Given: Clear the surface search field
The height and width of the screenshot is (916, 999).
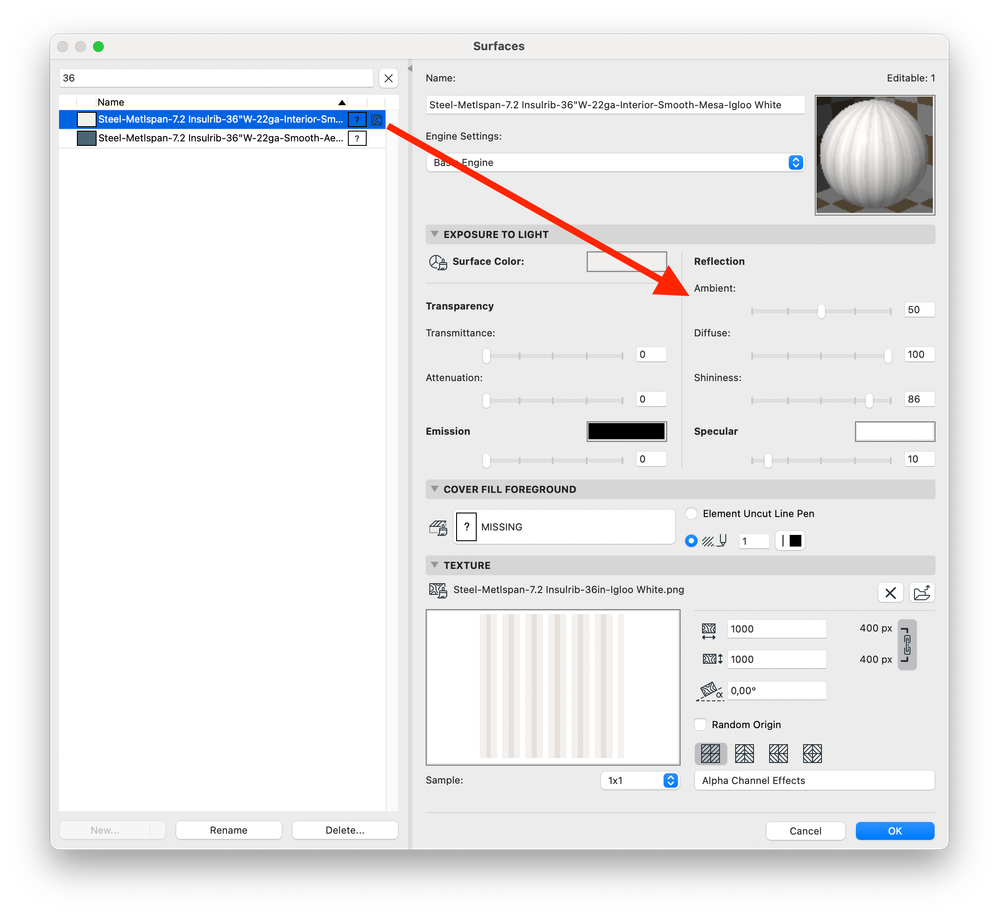Looking at the screenshot, I should (x=388, y=78).
